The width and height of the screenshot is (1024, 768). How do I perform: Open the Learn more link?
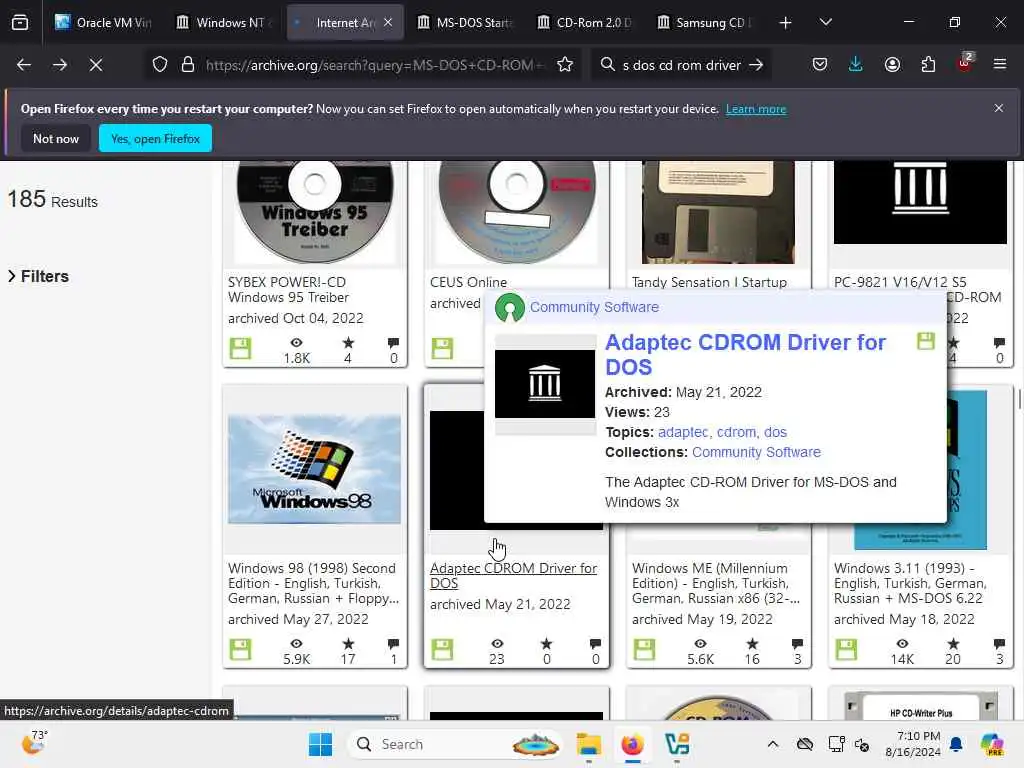click(x=756, y=109)
